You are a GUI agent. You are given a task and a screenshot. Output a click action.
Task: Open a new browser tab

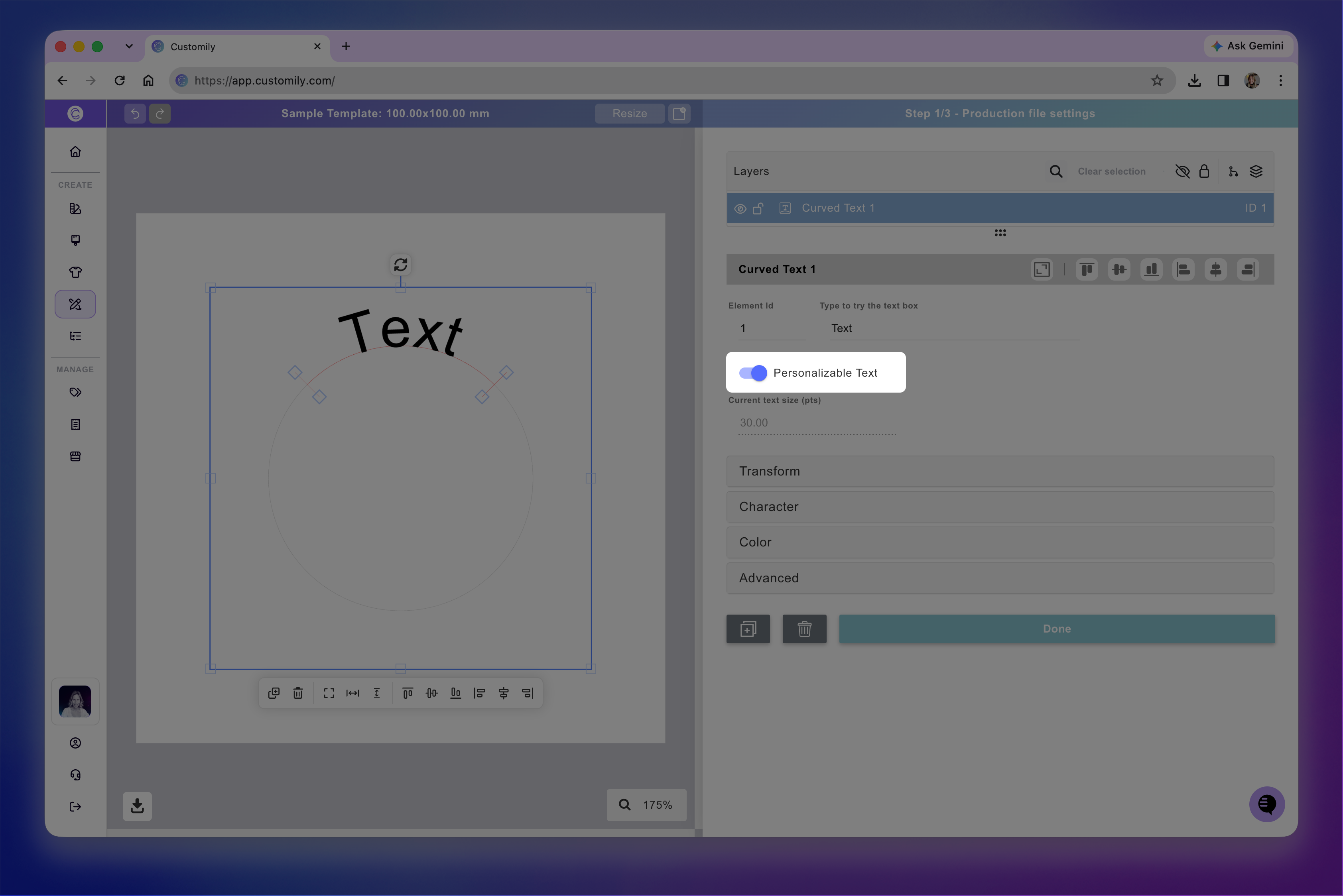tap(346, 46)
